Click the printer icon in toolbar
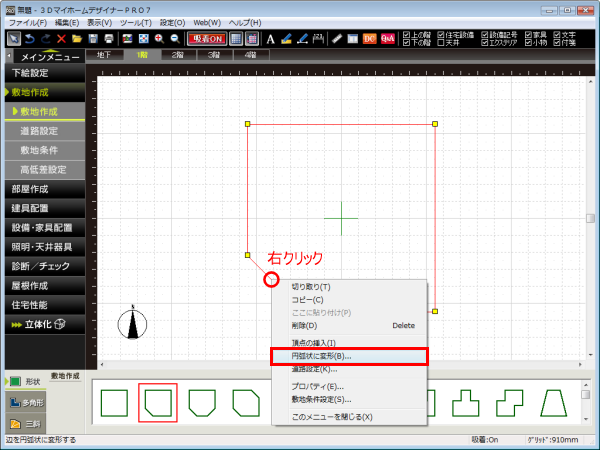This screenshot has width=600, height=450. 108,38
